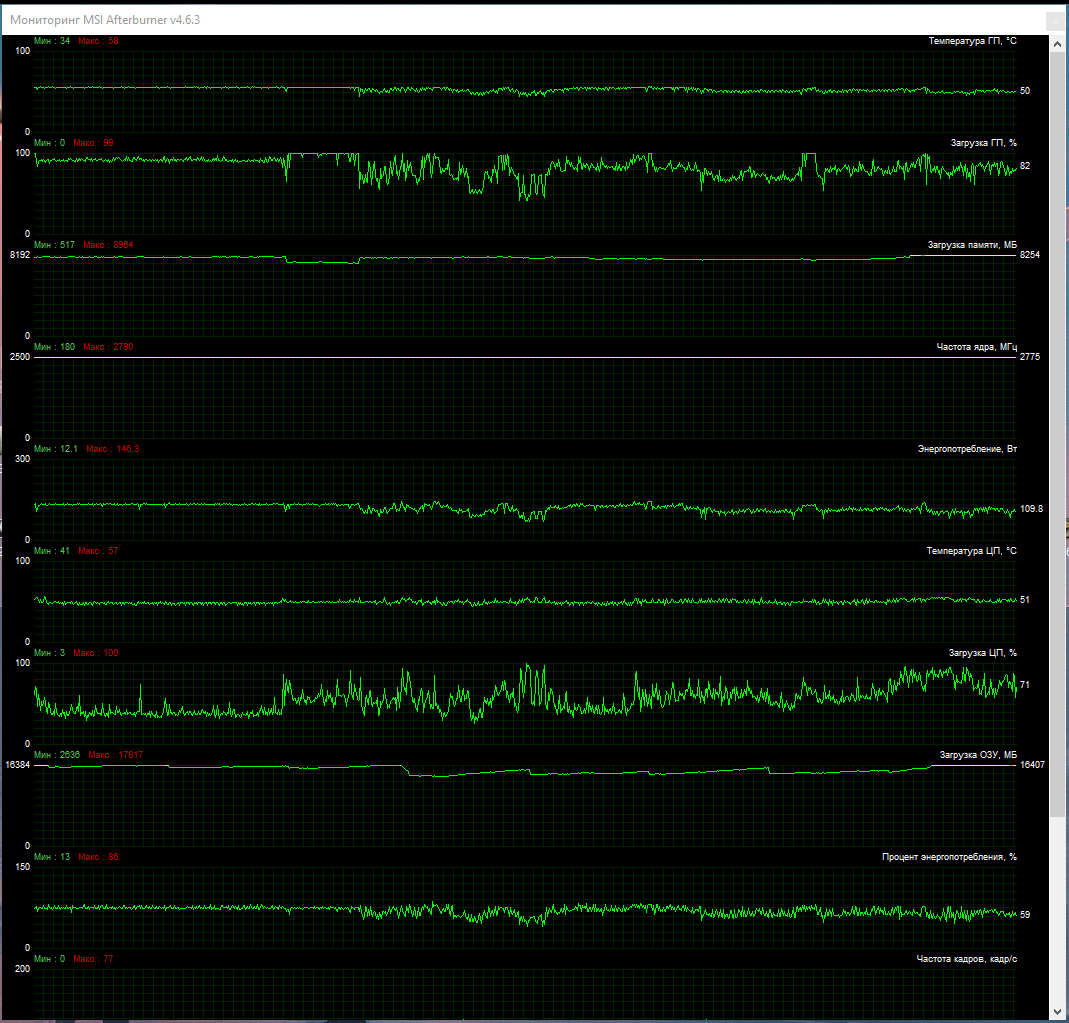Click the current core clock reading 2775

click(x=1030, y=357)
